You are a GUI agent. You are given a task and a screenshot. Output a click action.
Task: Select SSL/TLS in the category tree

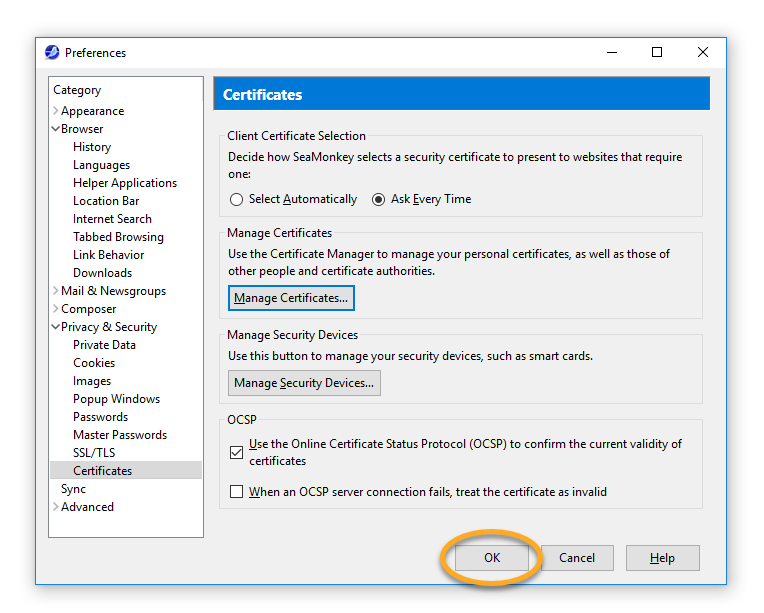[x=94, y=453]
